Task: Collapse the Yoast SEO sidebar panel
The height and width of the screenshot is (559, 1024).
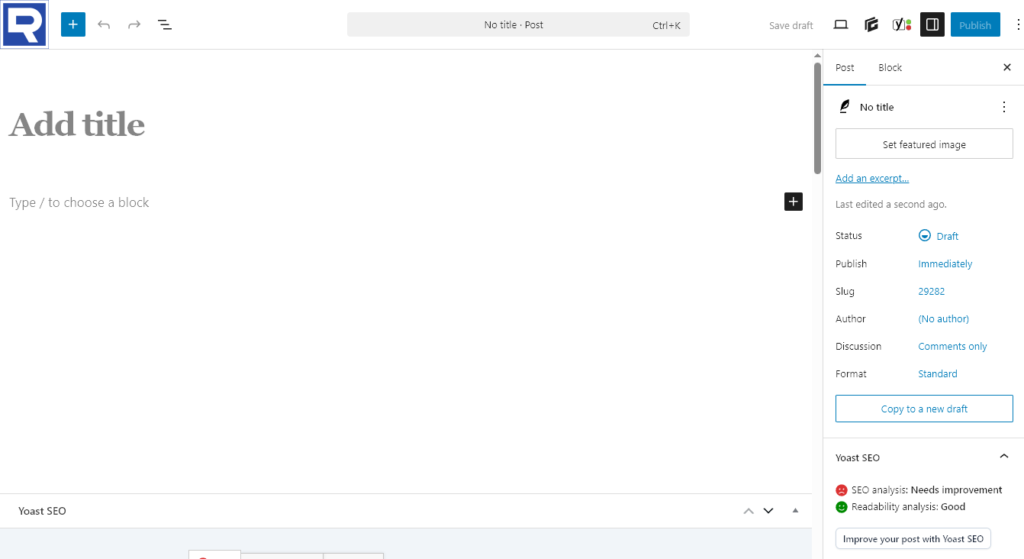Action: point(1004,456)
